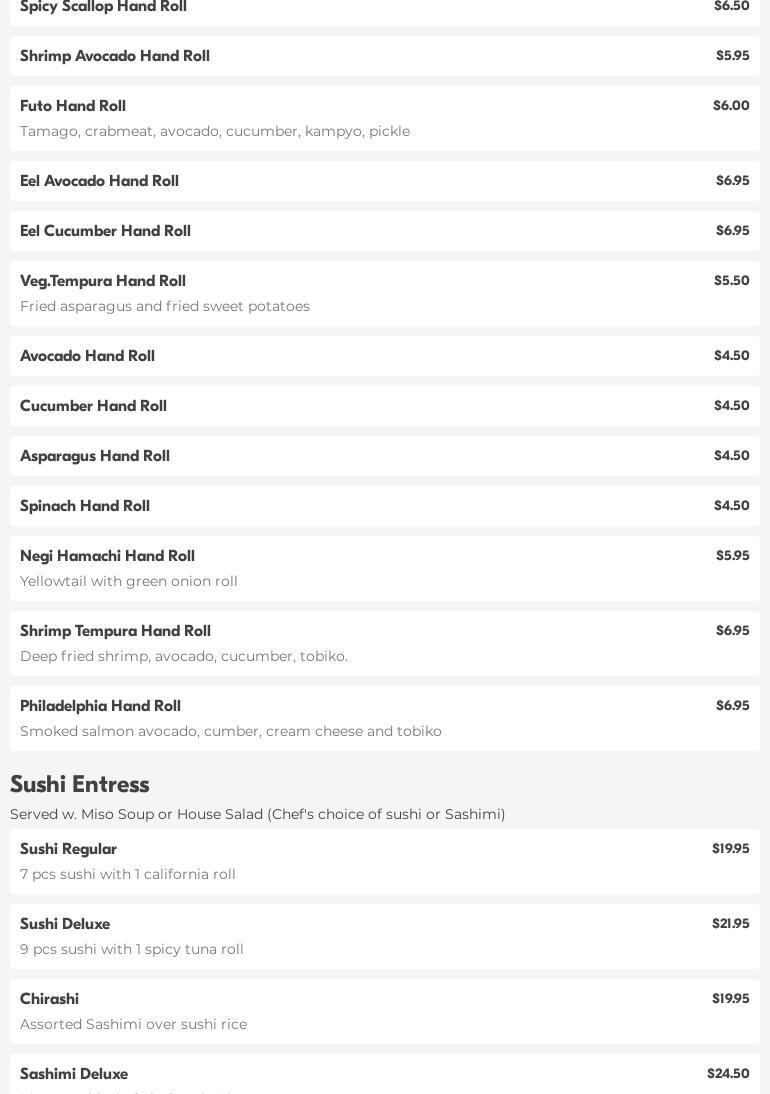Click the $21.95 price for Sushi Deluxe
This screenshot has width=770, height=1094.
[730, 924]
